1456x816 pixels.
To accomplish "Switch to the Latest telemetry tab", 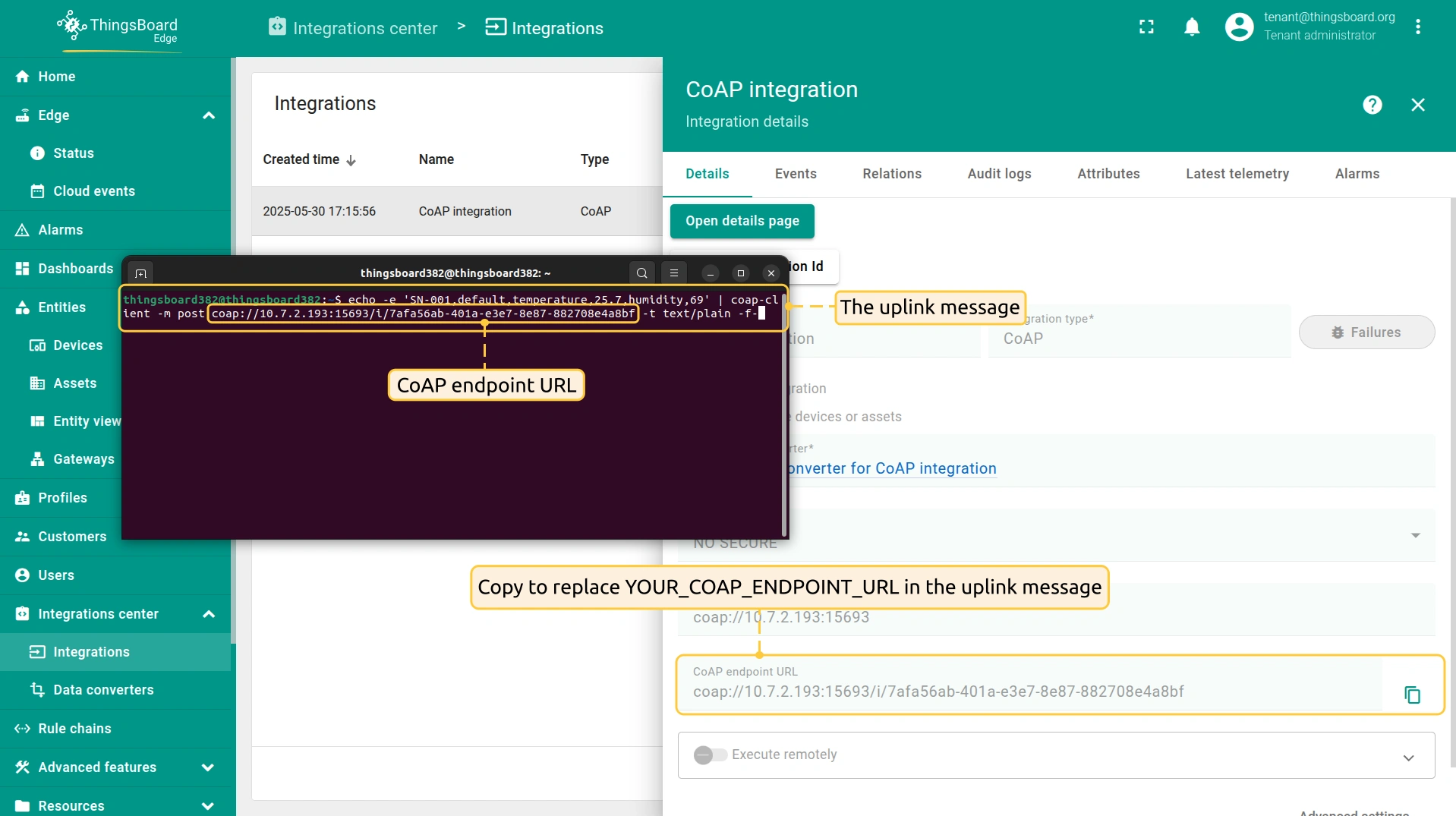I will [1237, 174].
